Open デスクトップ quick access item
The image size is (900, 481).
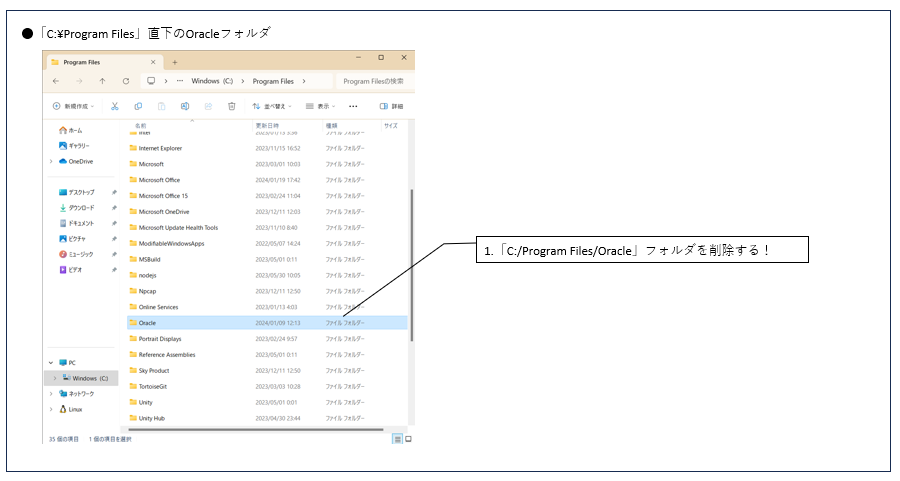[76, 192]
